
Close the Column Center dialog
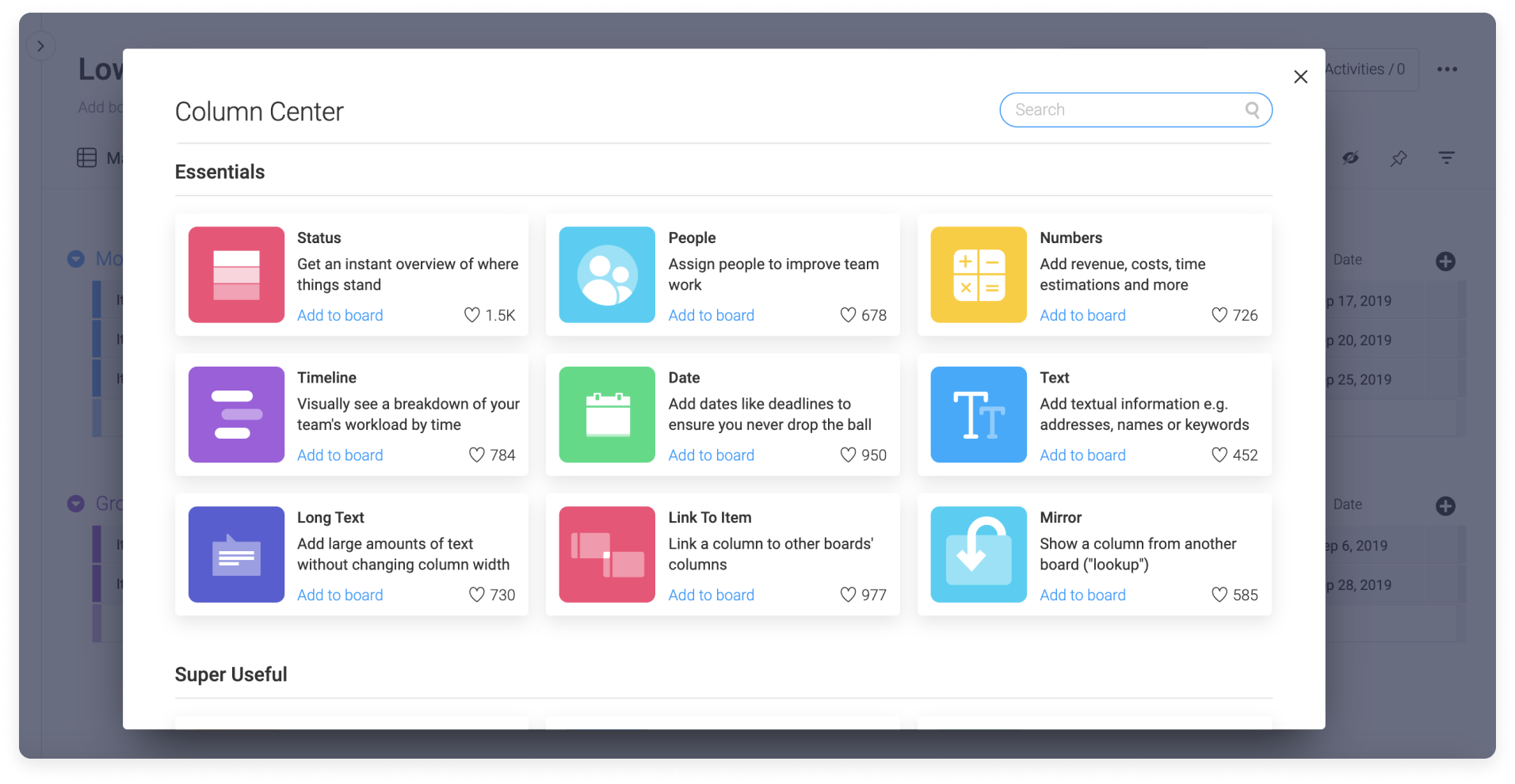coord(1300,77)
